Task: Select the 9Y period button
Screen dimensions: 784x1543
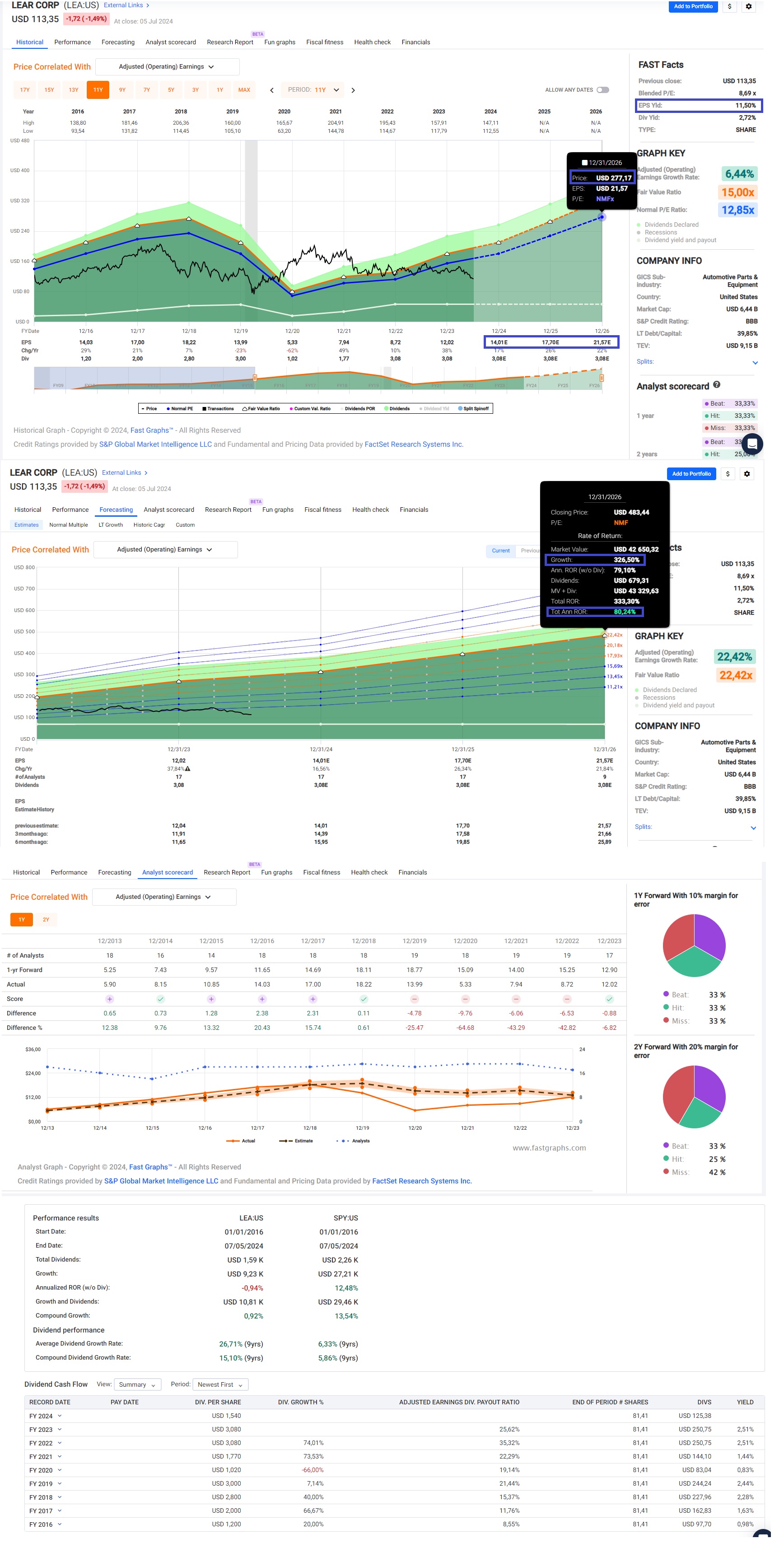Action: [122, 90]
